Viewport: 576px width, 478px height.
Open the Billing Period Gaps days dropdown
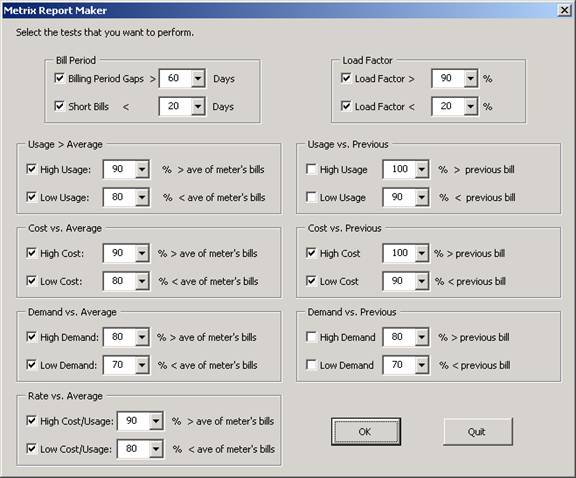[198, 78]
